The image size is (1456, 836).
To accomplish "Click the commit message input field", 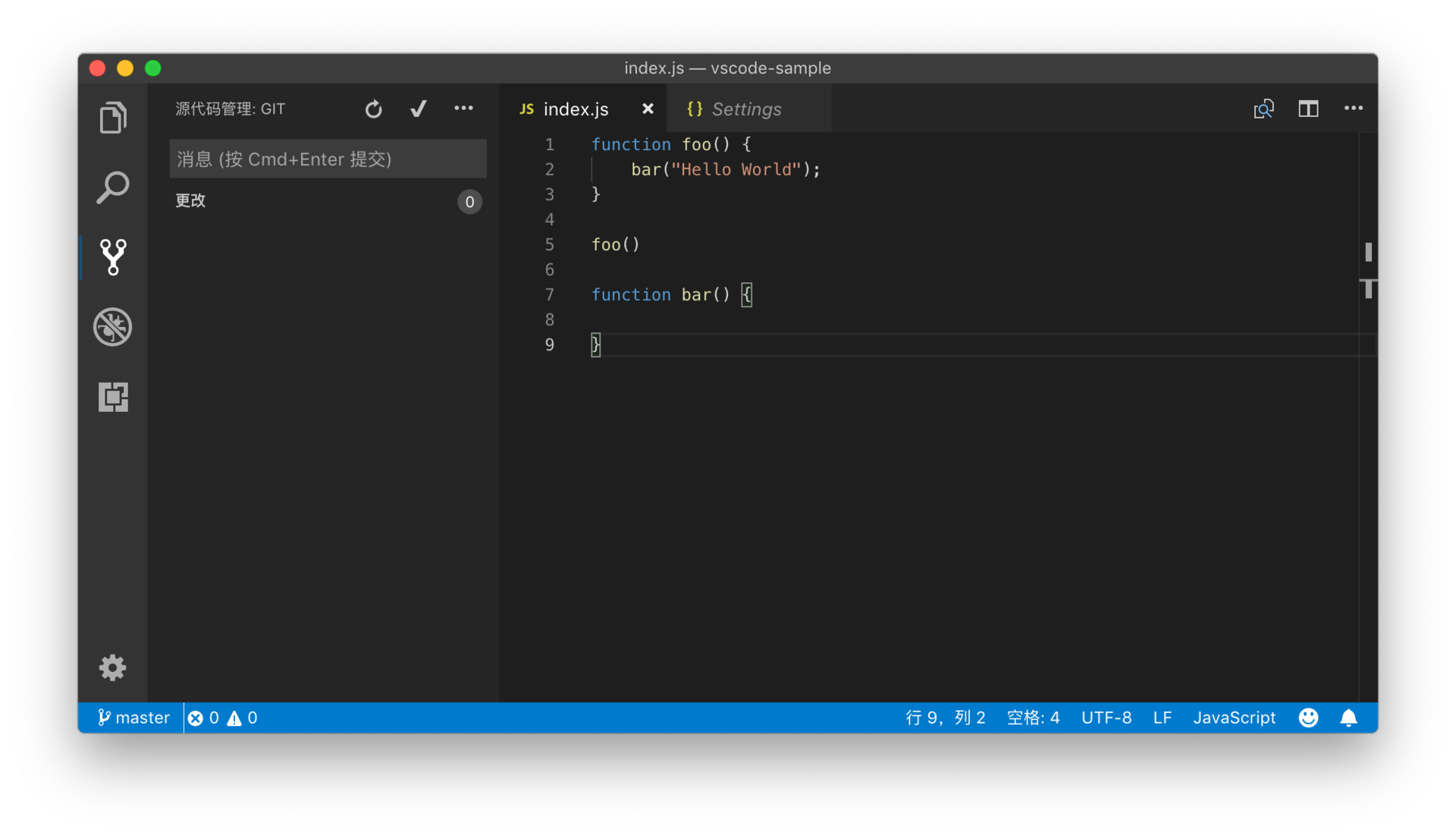I will tap(328, 159).
